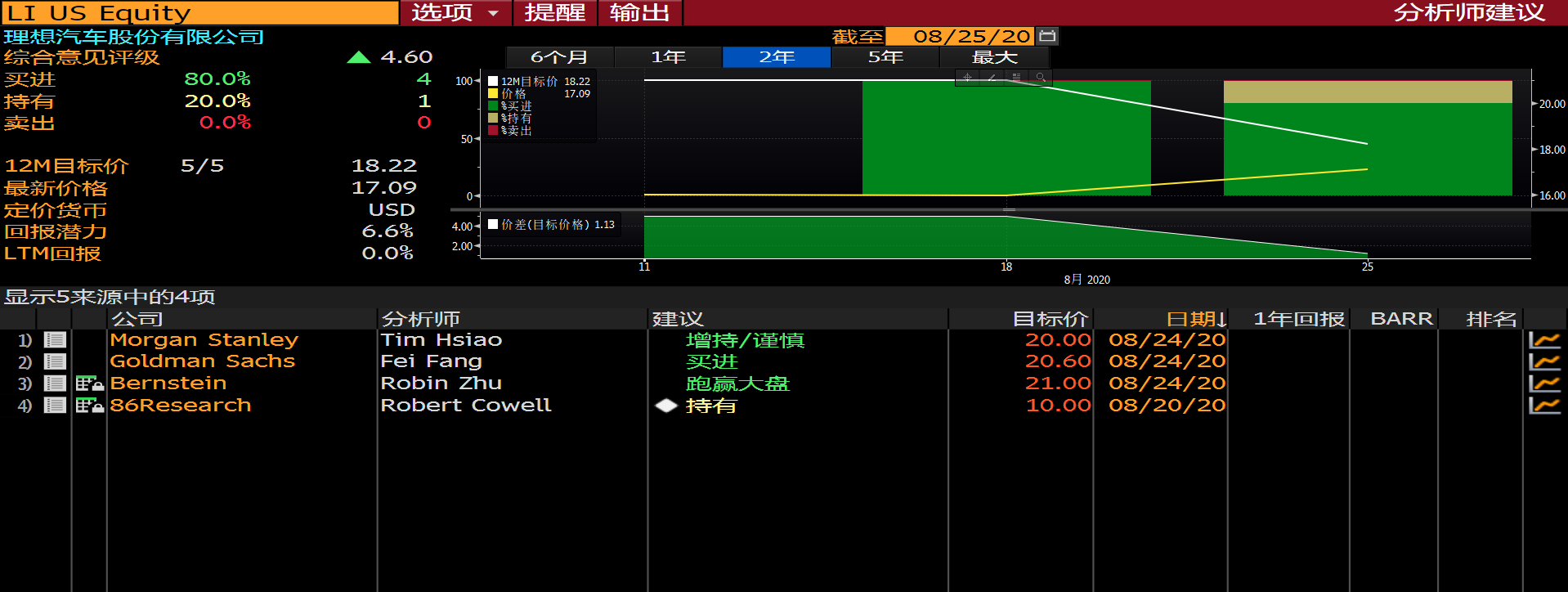Click the Bernstein company link
Screen dimensions: 1568x592
point(168,383)
